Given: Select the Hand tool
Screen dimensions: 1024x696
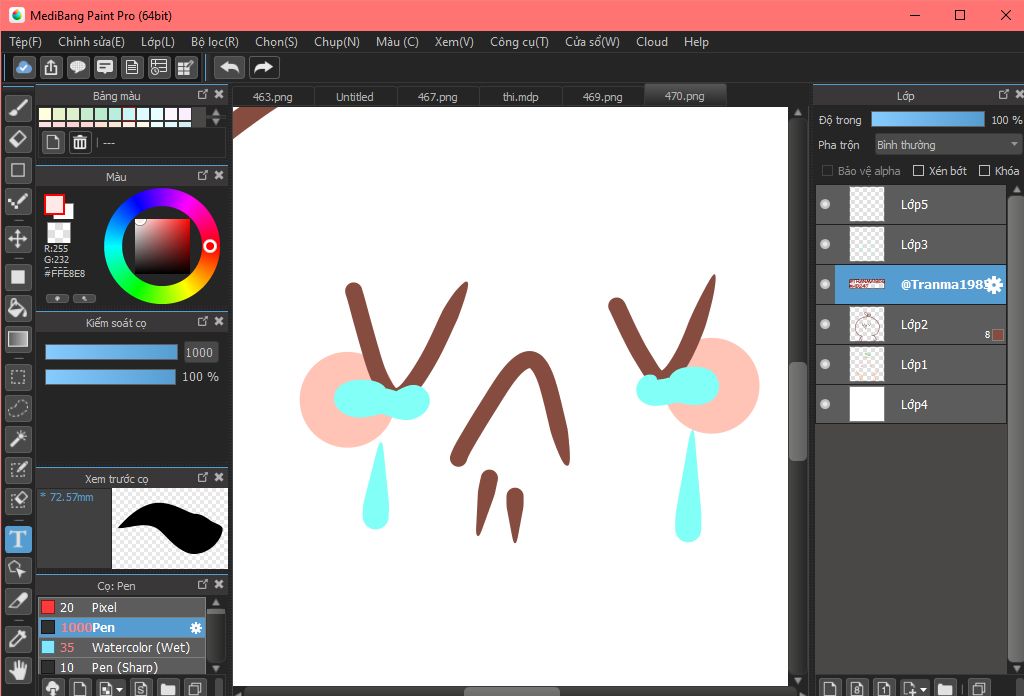Looking at the screenshot, I should point(18,670).
